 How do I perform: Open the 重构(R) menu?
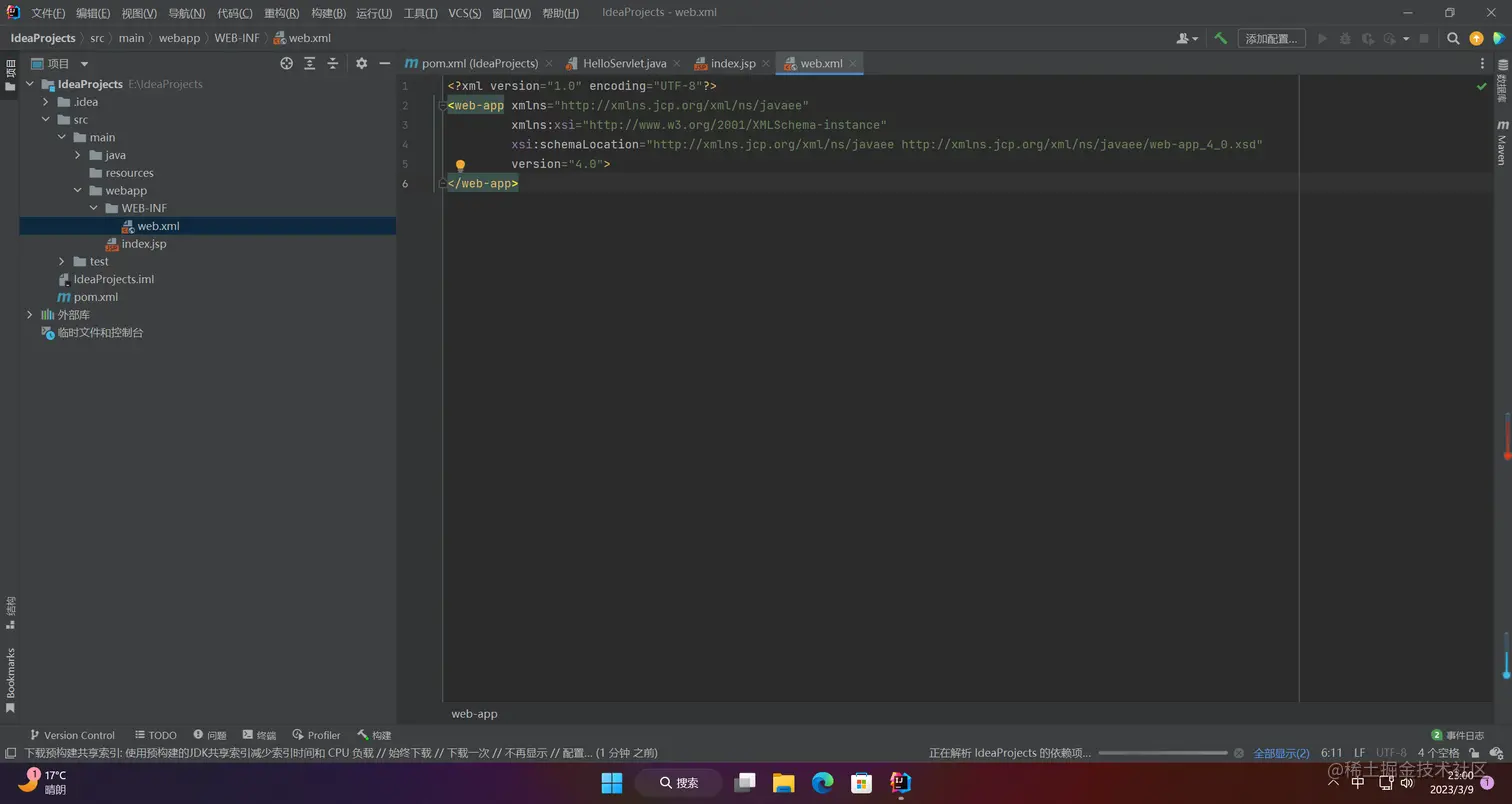tap(281, 13)
